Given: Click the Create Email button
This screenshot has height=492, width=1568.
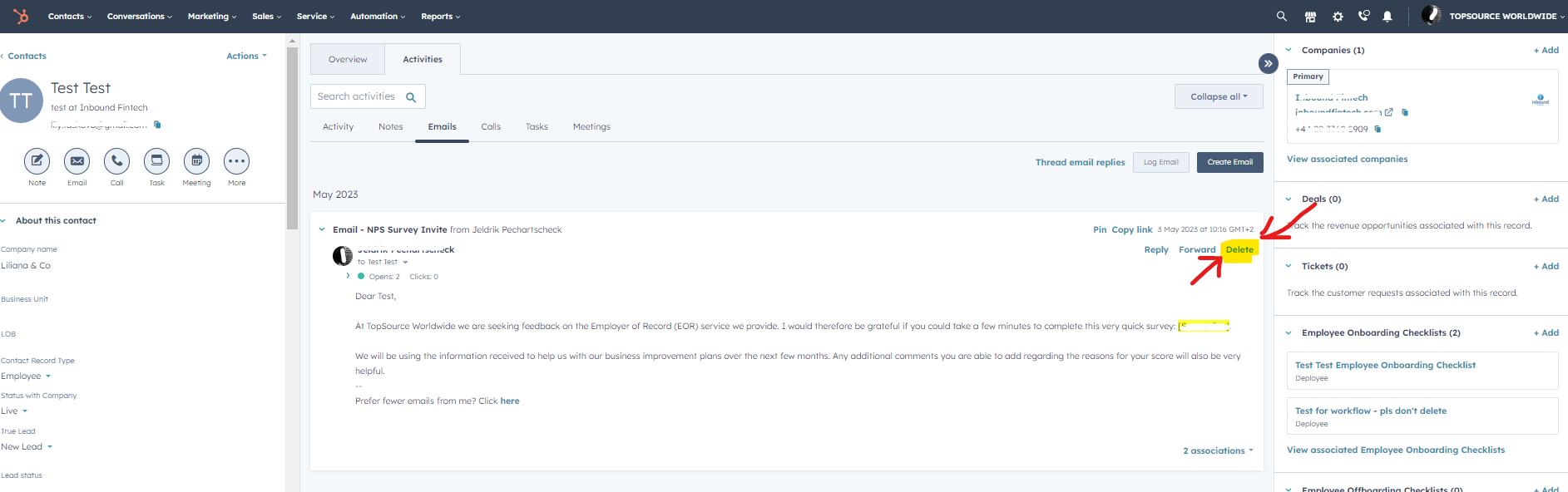Looking at the screenshot, I should tap(1229, 162).
